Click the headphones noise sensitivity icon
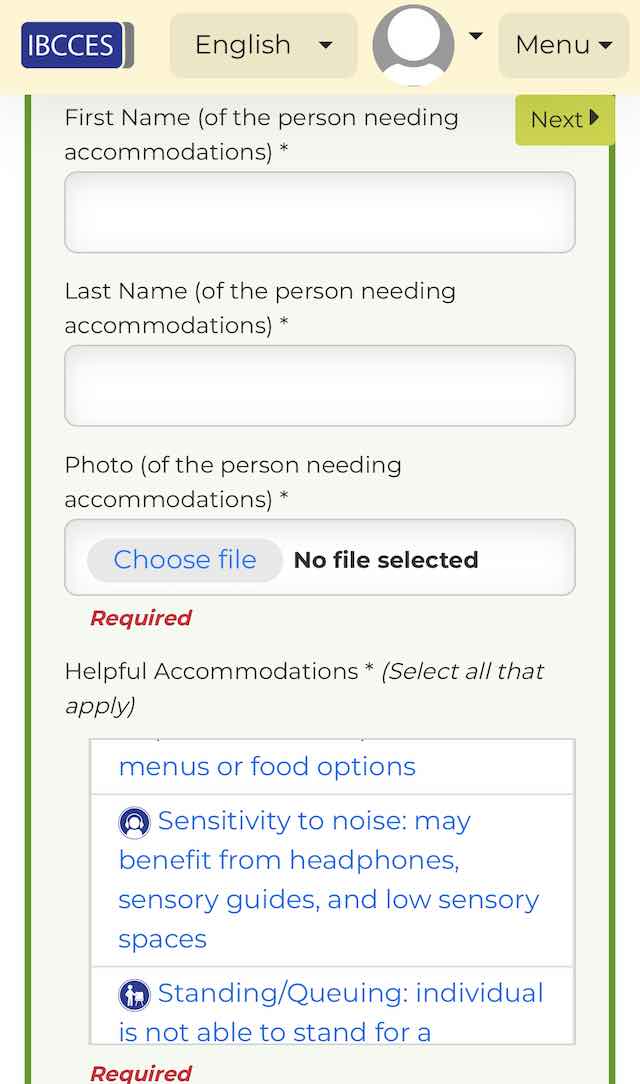 (135, 823)
